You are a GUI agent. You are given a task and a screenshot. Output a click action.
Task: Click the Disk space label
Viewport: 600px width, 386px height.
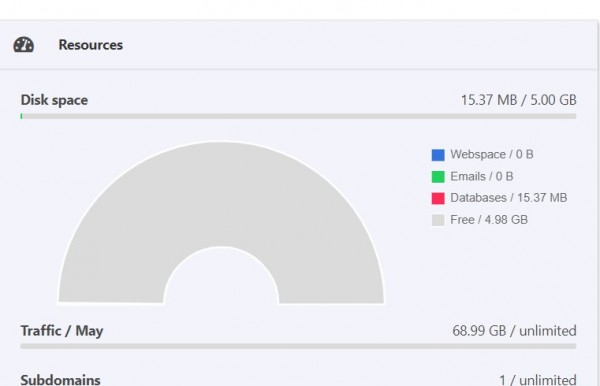click(x=54, y=100)
